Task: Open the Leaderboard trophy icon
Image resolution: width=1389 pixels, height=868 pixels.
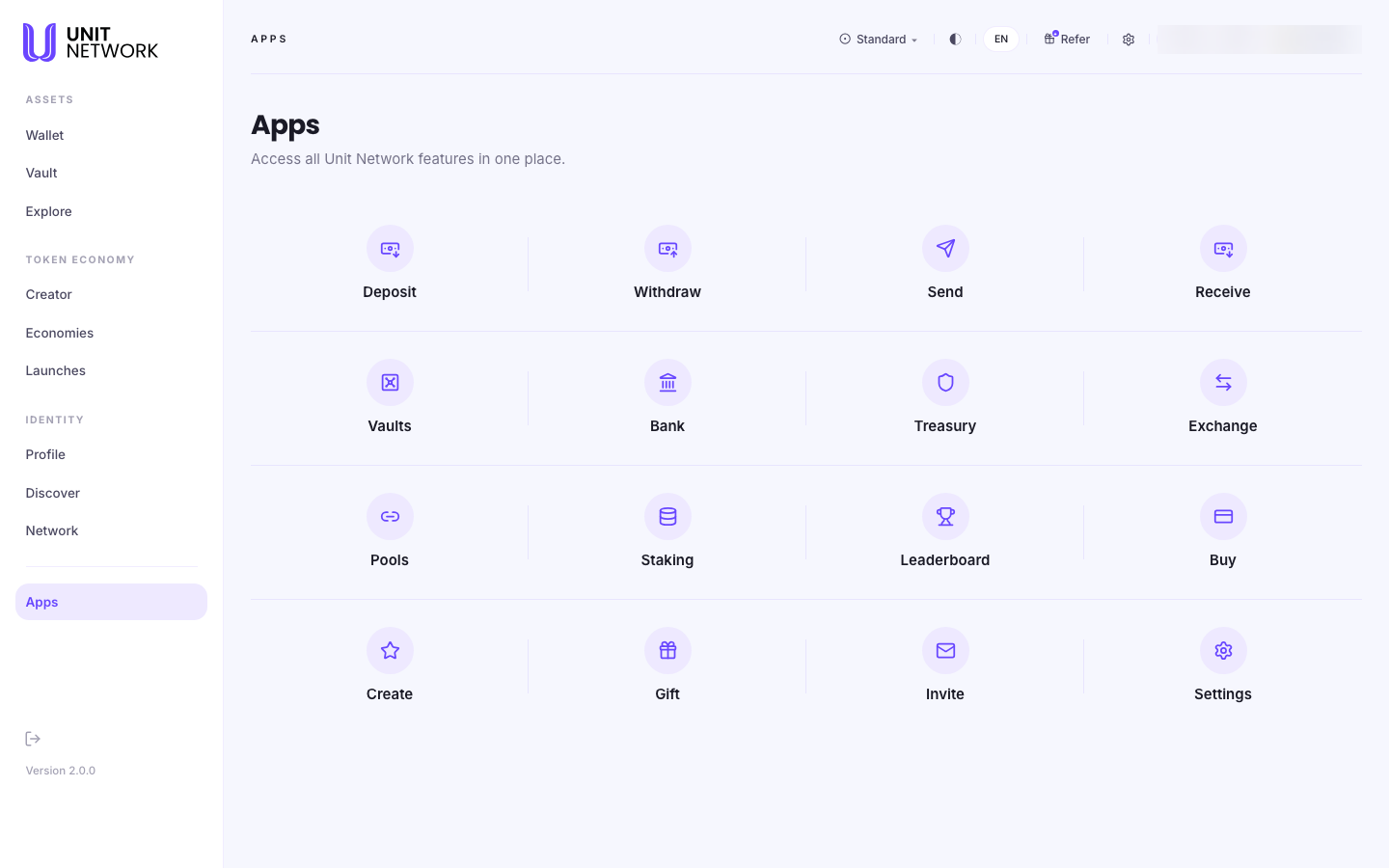Action: [x=945, y=517]
